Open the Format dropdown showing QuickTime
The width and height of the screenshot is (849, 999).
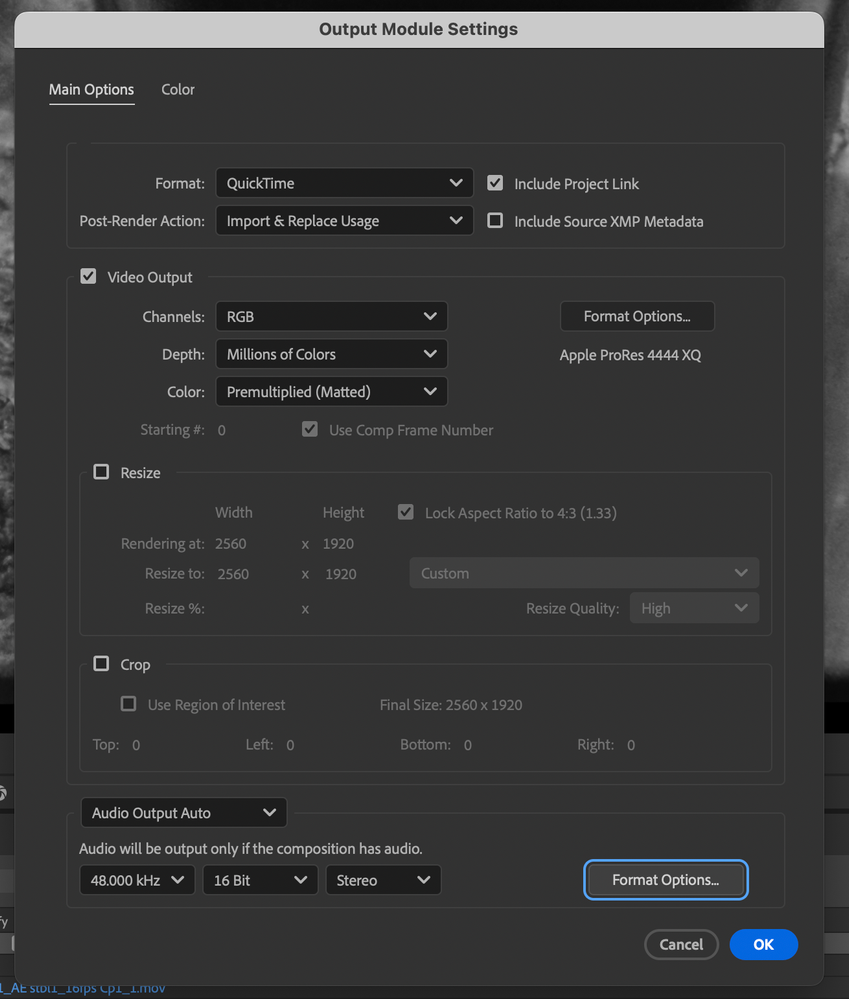344,183
